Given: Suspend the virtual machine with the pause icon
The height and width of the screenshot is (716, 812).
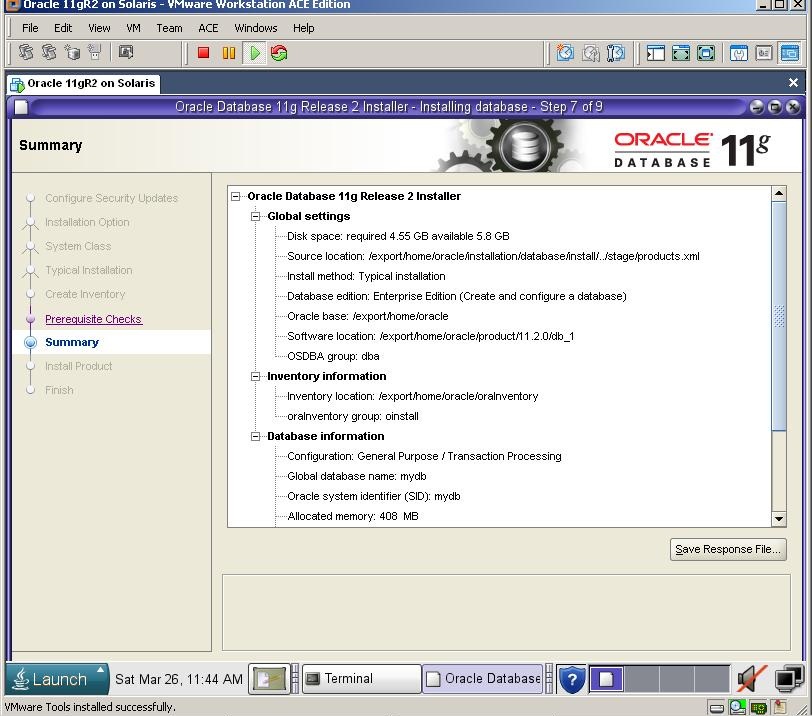Looking at the screenshot, I should point(229,53).
